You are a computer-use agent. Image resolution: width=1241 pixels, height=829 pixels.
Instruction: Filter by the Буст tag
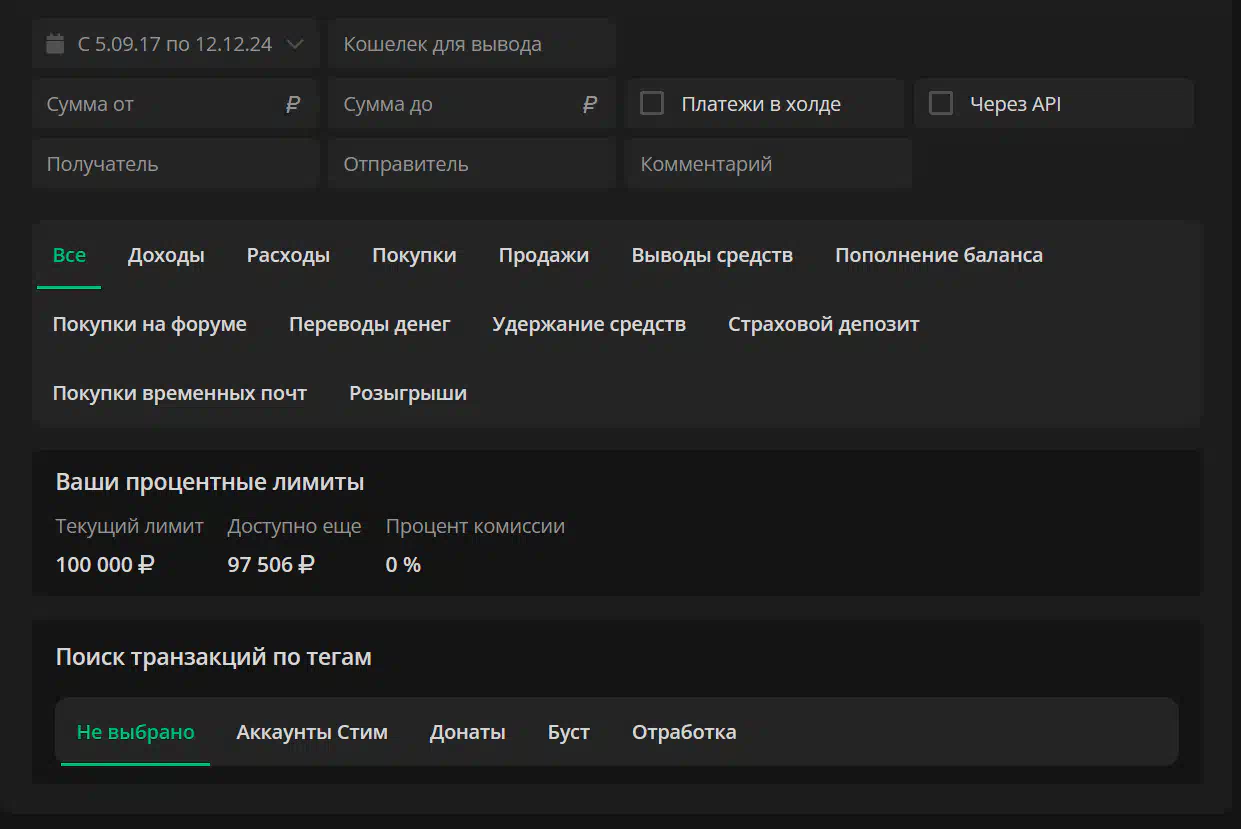tap(569, 732)
